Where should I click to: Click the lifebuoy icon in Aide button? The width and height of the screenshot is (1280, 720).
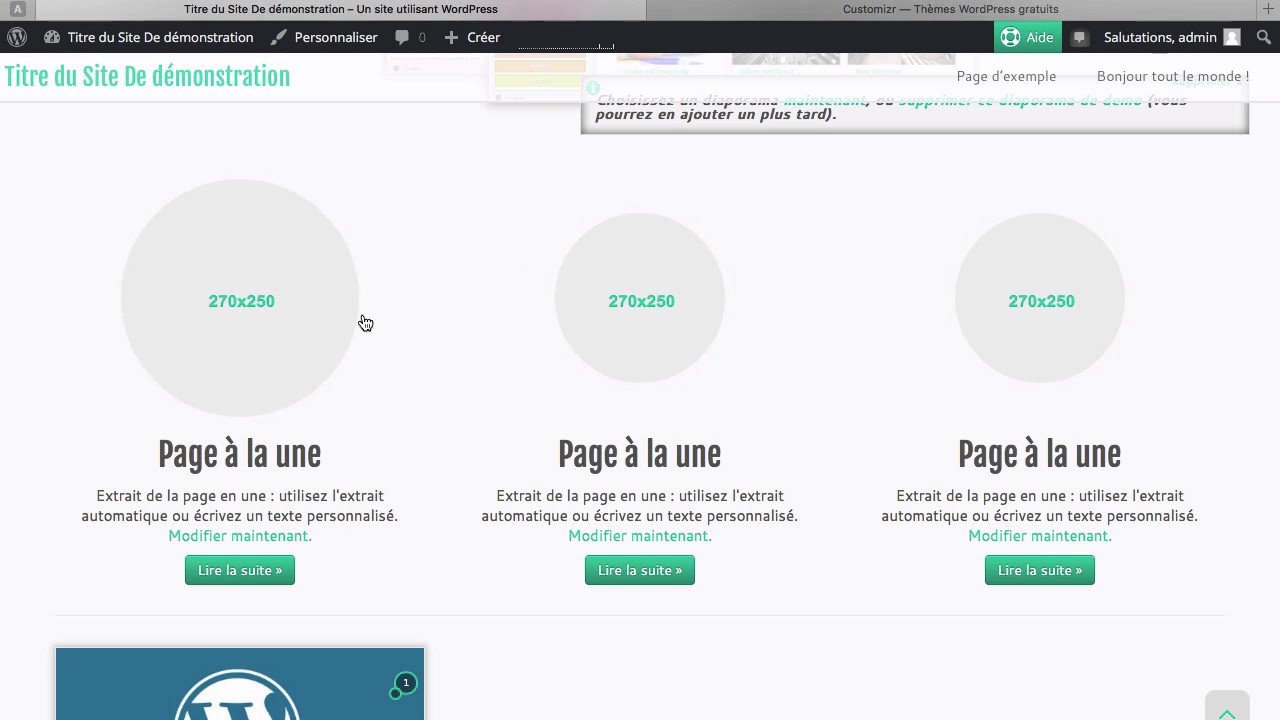pos(1011,37)
